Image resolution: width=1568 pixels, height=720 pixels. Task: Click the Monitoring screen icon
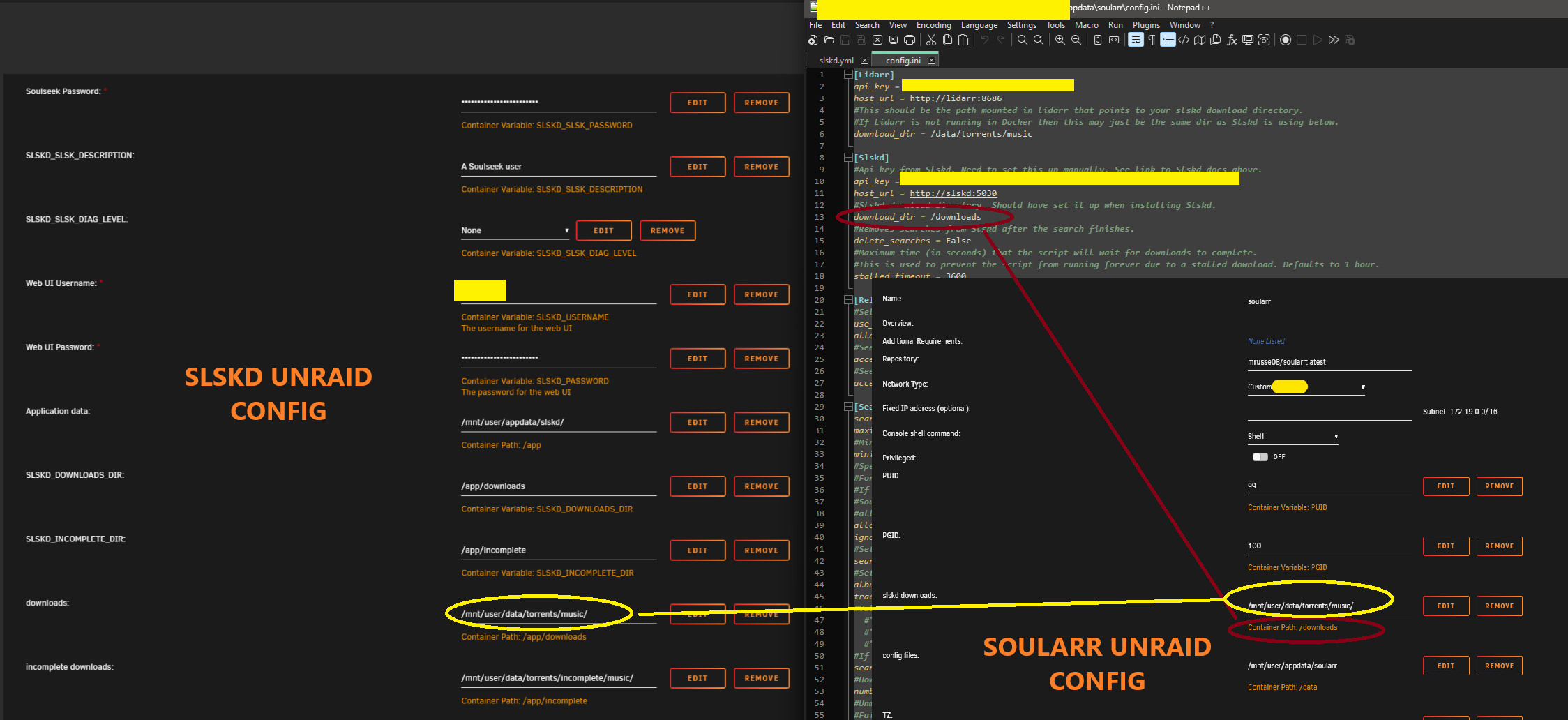1248,40
